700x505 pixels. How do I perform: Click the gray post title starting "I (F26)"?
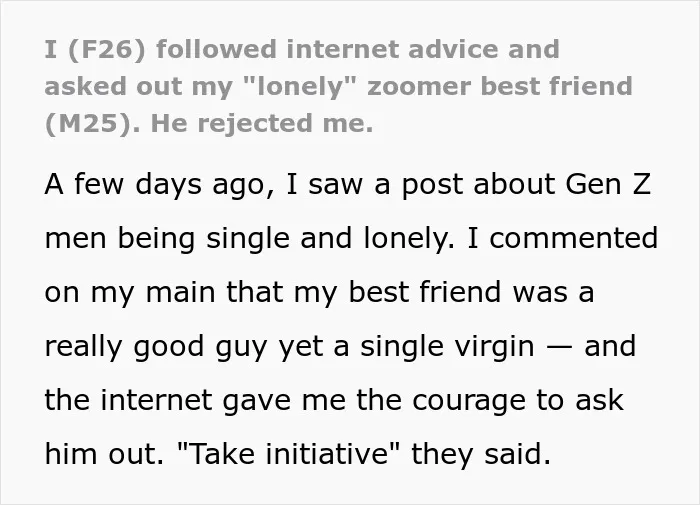[x=338, y=86]
